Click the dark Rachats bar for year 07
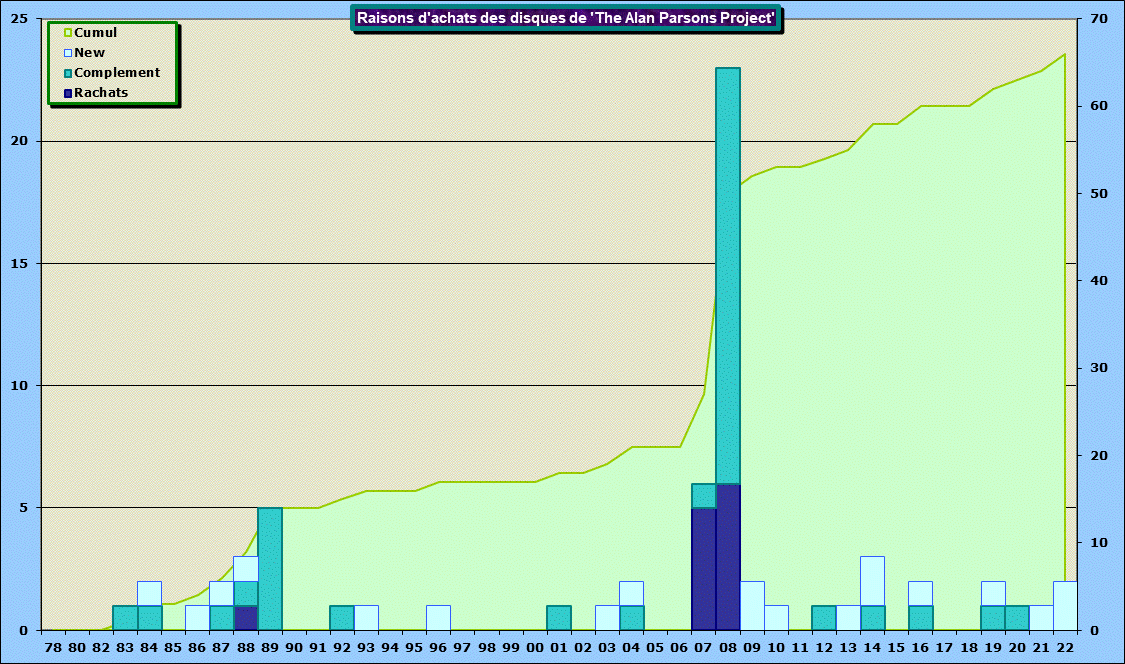 coord(704,569)
